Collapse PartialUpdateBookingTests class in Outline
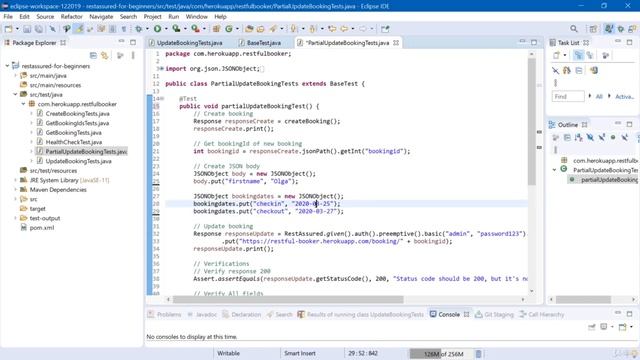 click(554, 170)
